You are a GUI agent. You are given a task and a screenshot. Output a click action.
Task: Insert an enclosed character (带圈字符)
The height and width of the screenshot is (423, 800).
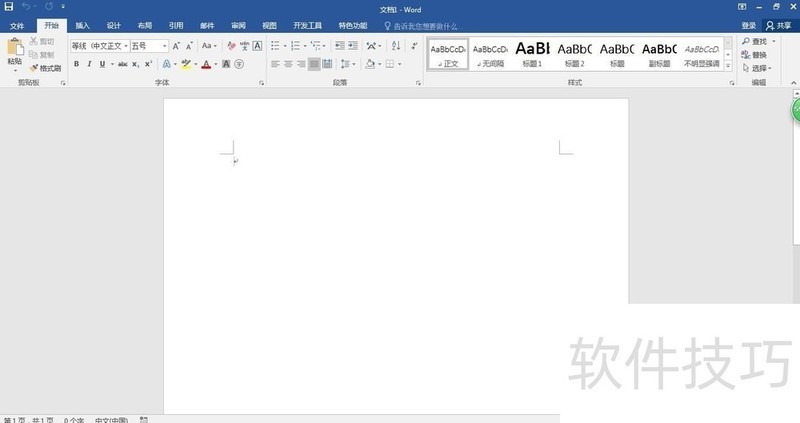tap(239, 64)
